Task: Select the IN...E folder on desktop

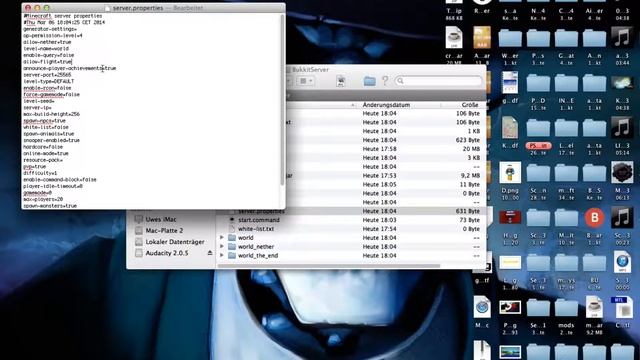Action: pyautogui.click(x=566, y=83)
